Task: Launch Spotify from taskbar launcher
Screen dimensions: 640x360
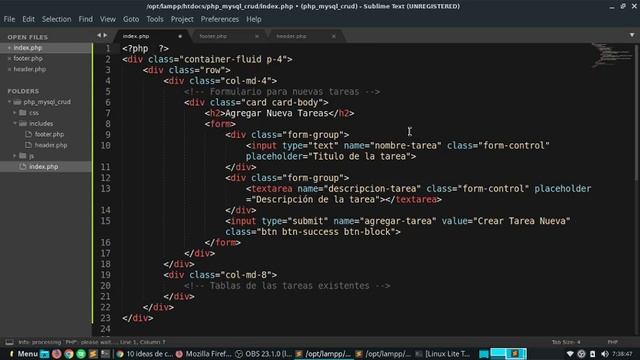Action: point(81,354)
